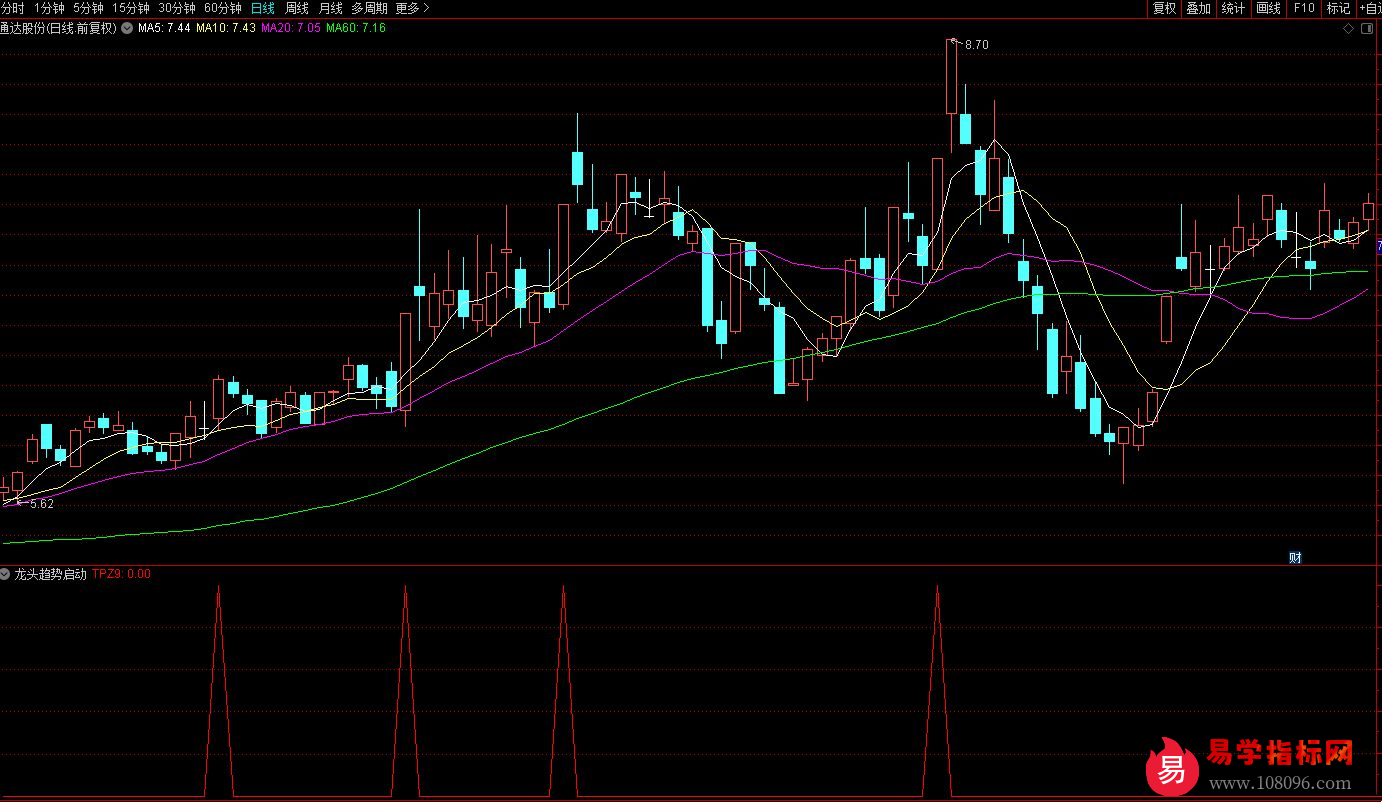
Task: Click the 财 financial marker icon
Action: (1295, 558)
